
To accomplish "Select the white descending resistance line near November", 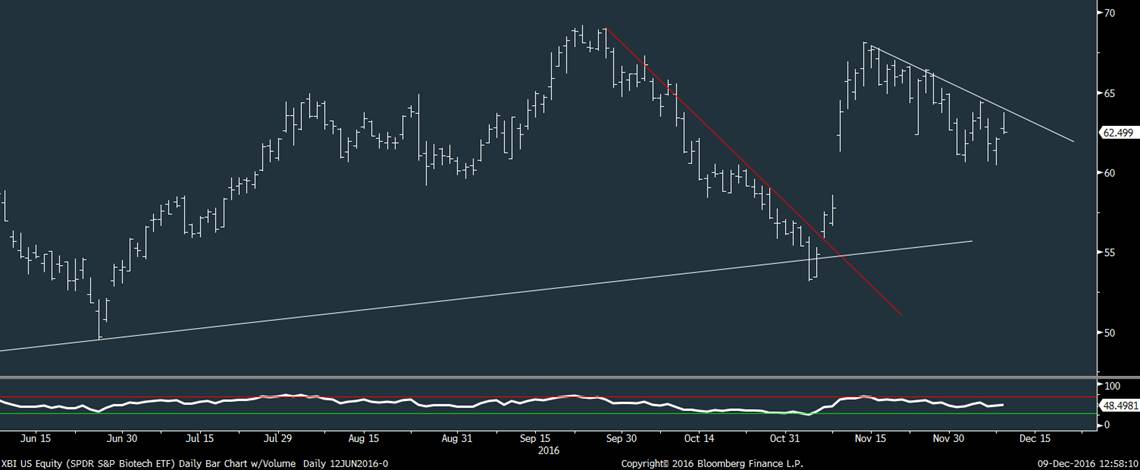I will (x=972, y=95).
